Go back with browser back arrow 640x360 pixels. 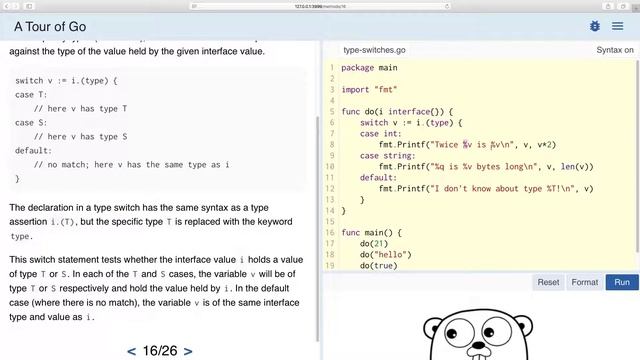7,6
